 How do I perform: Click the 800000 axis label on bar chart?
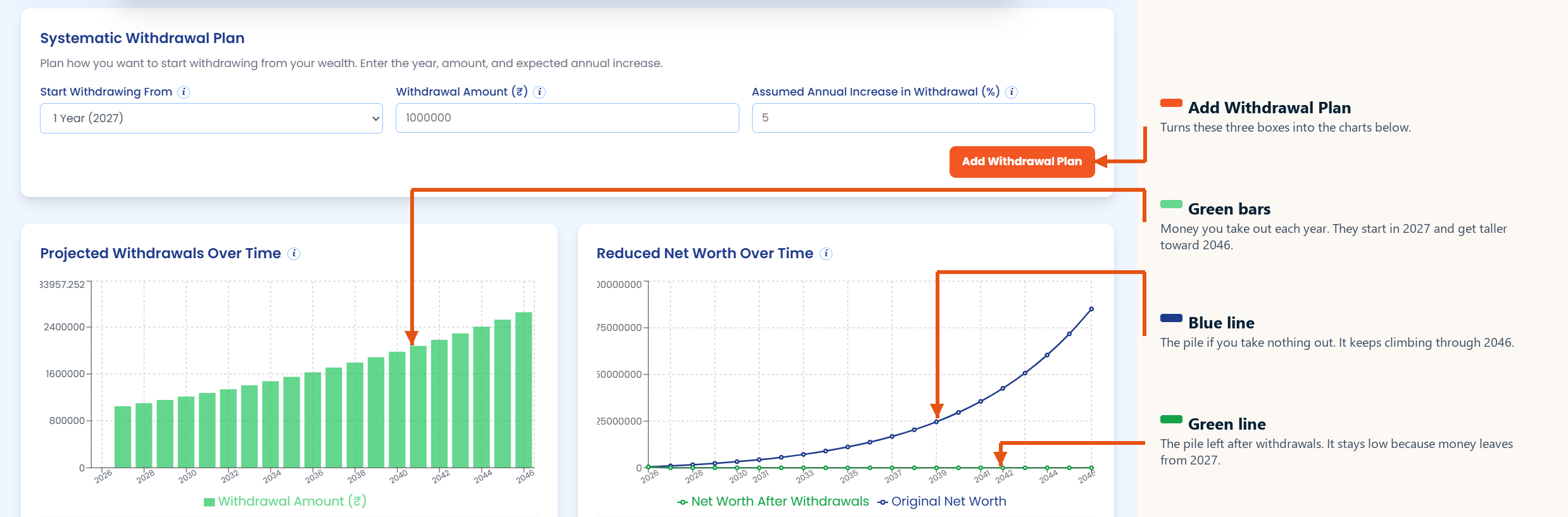tap(67, 421)
